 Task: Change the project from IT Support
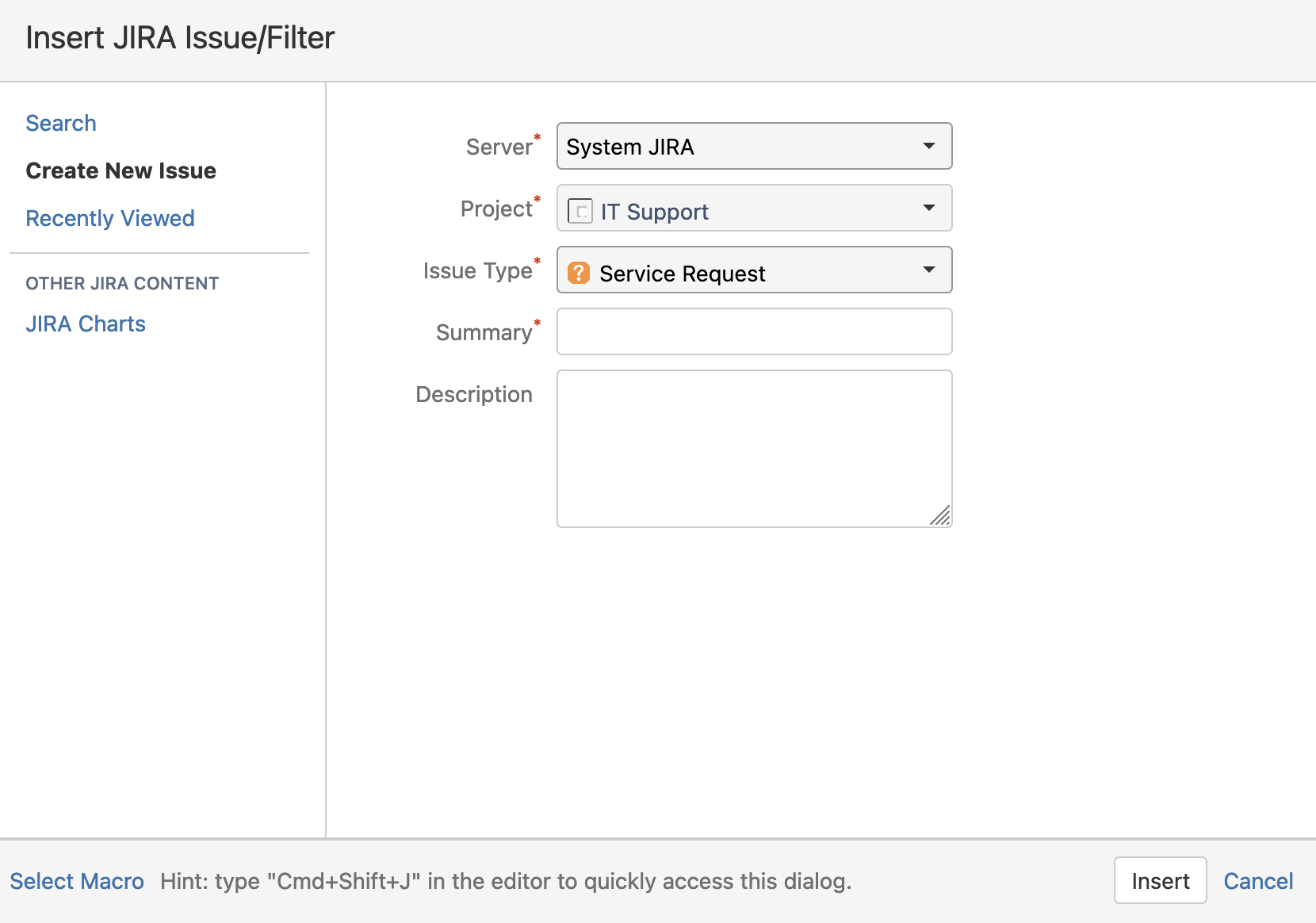point(753,208)
